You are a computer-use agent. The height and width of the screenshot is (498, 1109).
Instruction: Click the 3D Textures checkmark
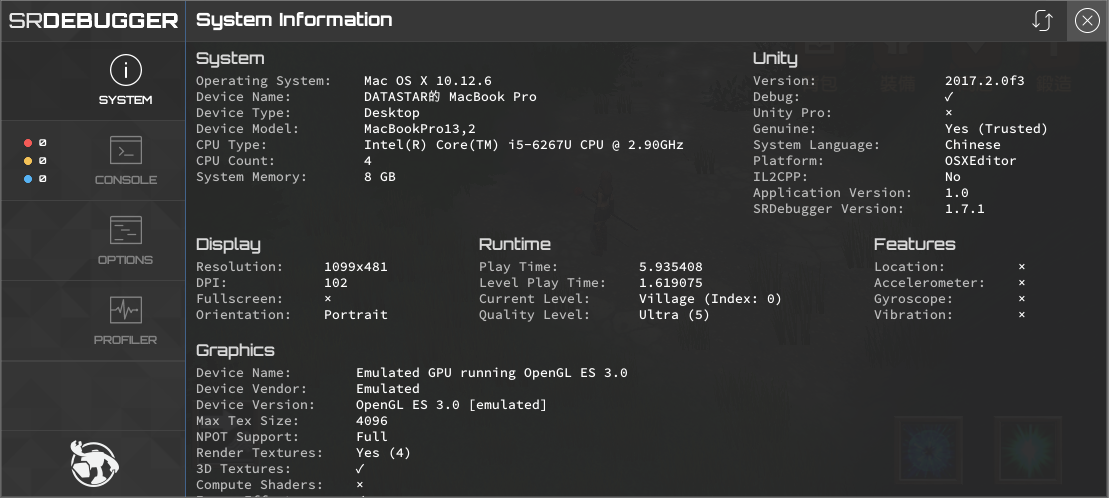coord(360,469)
